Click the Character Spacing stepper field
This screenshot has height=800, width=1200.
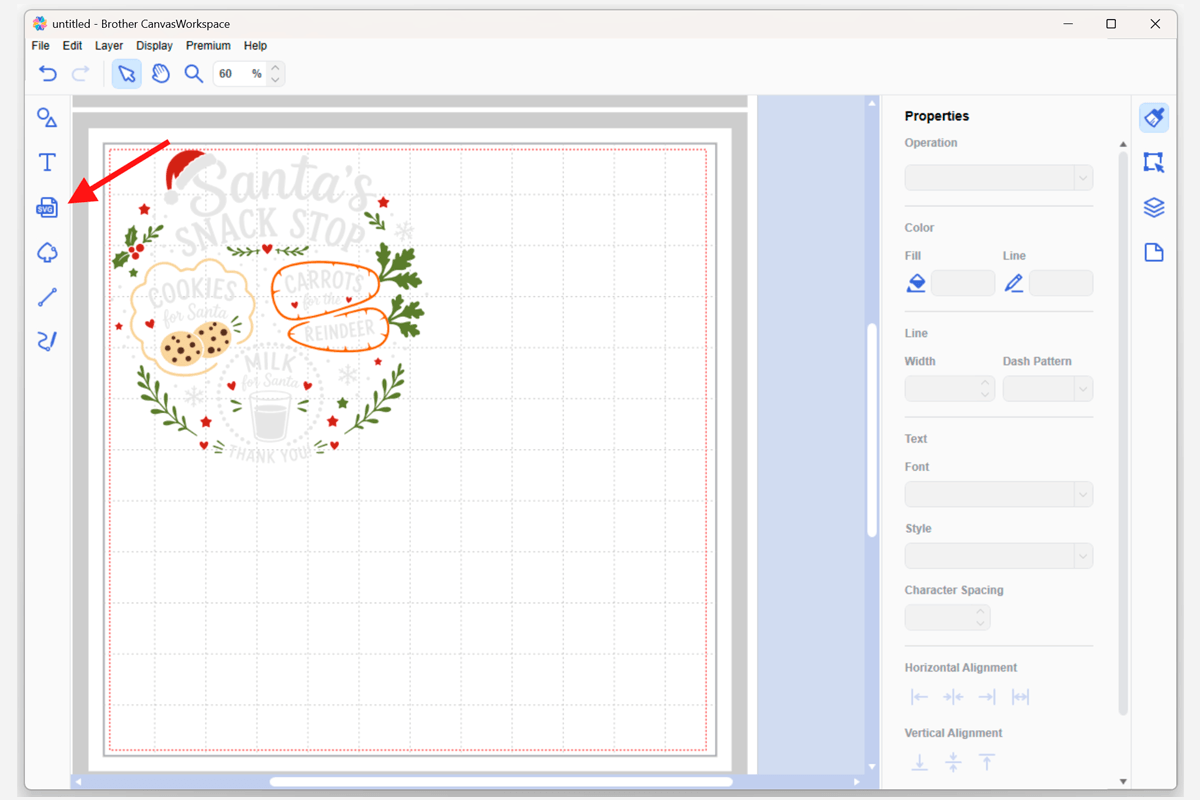click(948, 618)
